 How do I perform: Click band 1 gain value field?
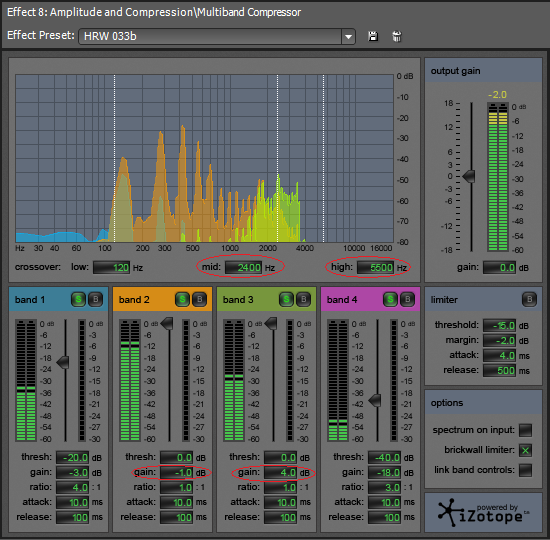click(x=72, y=473)
